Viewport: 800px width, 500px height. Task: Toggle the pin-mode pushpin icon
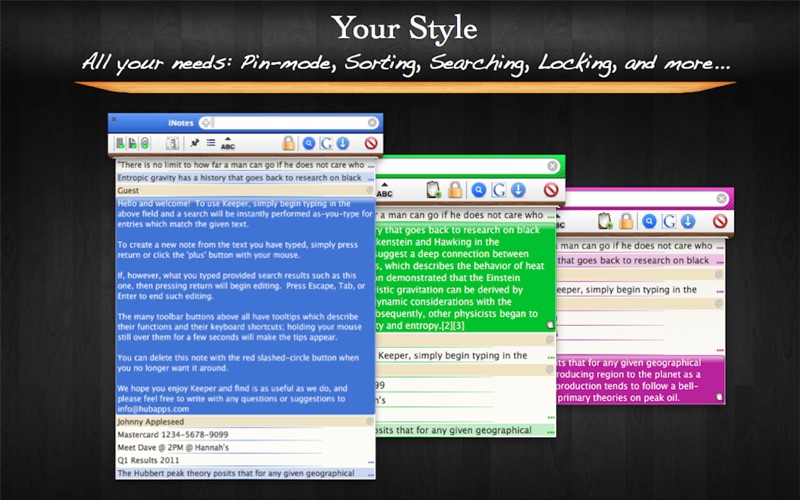[x=194, y=143]
